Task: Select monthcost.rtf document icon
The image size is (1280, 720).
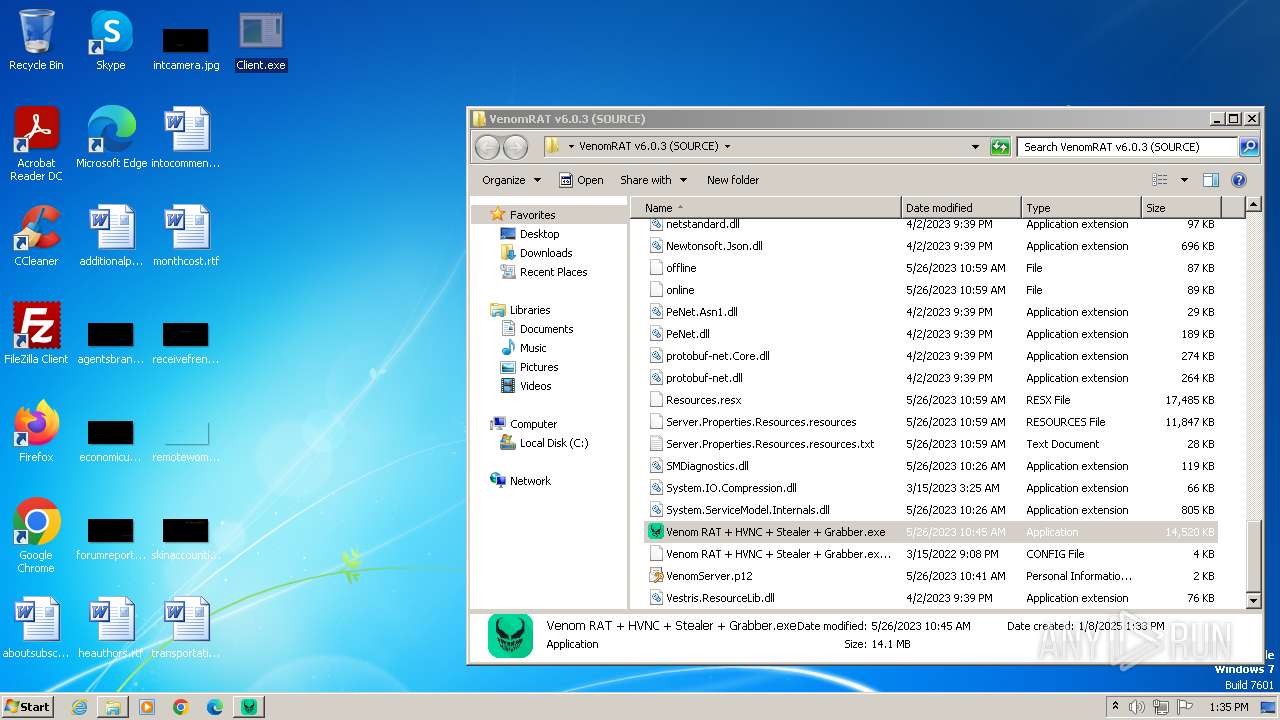Action: (186, 237)
